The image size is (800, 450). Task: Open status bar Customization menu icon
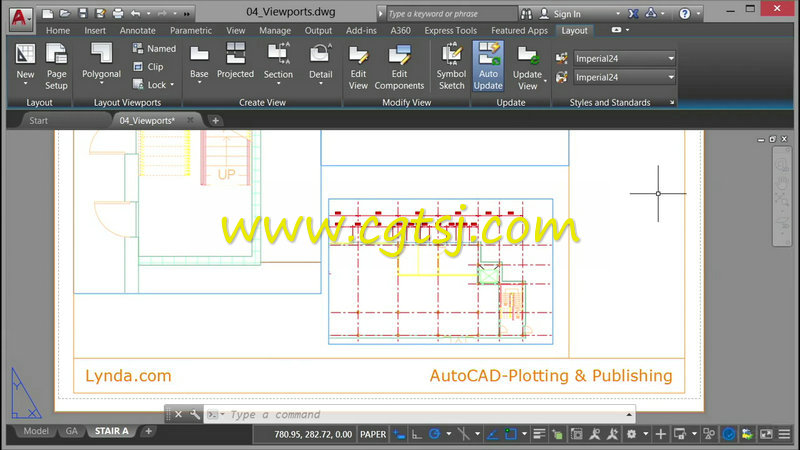pos(784,434)
